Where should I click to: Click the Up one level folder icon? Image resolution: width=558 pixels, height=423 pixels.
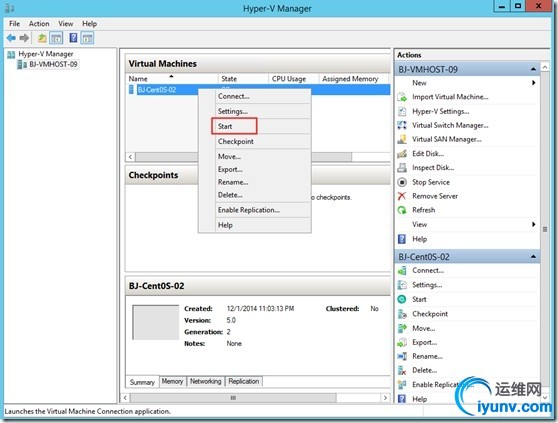pos(42,38)
